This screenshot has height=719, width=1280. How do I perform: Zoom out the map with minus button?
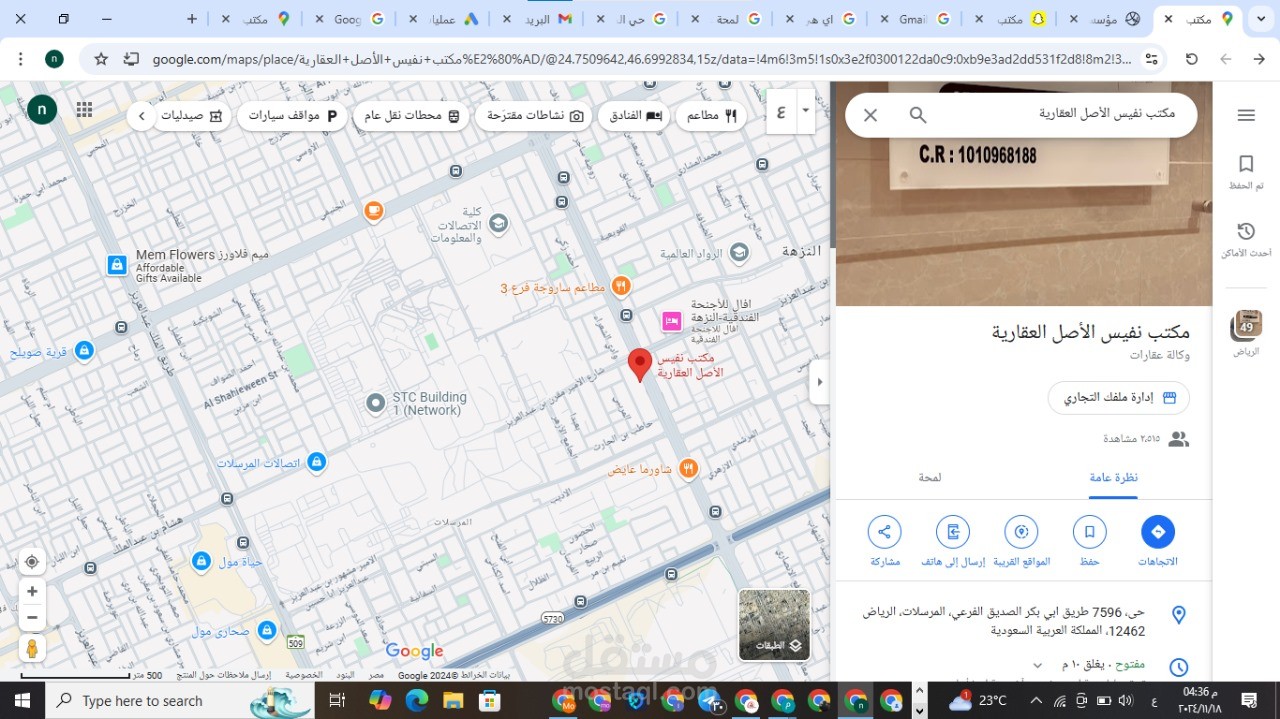(32, 617)
